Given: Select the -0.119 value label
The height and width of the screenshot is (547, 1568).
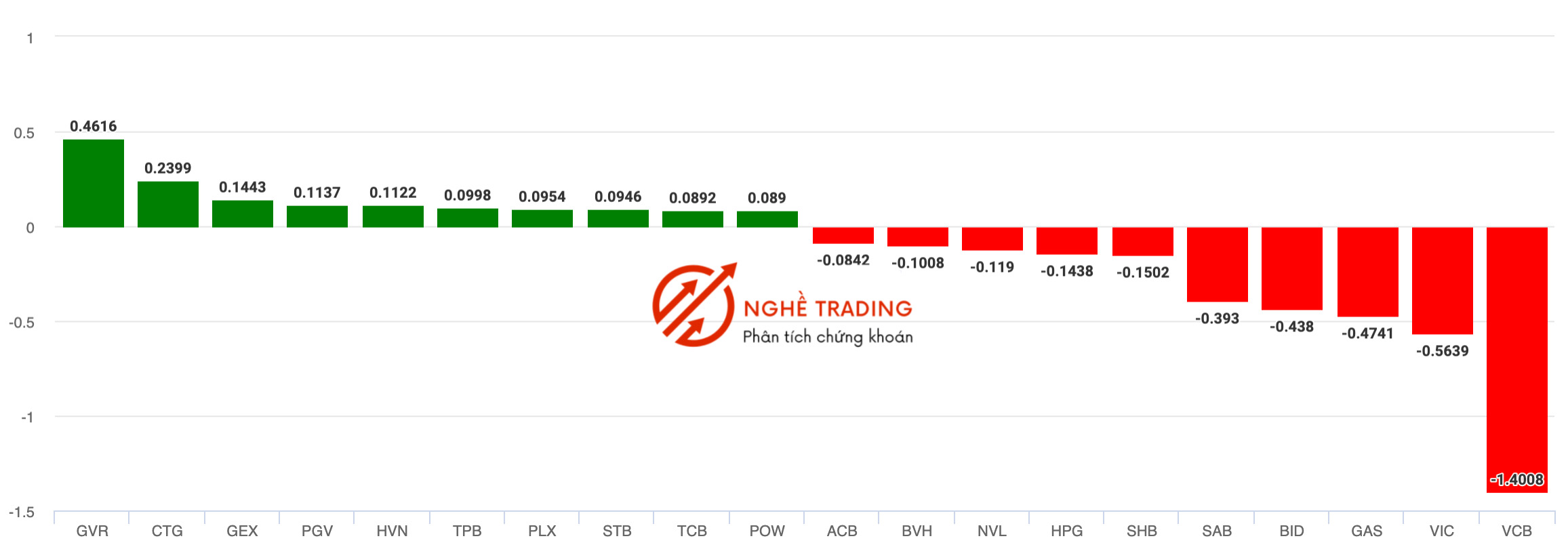Looking at the screenshot, I should point(992,268).
